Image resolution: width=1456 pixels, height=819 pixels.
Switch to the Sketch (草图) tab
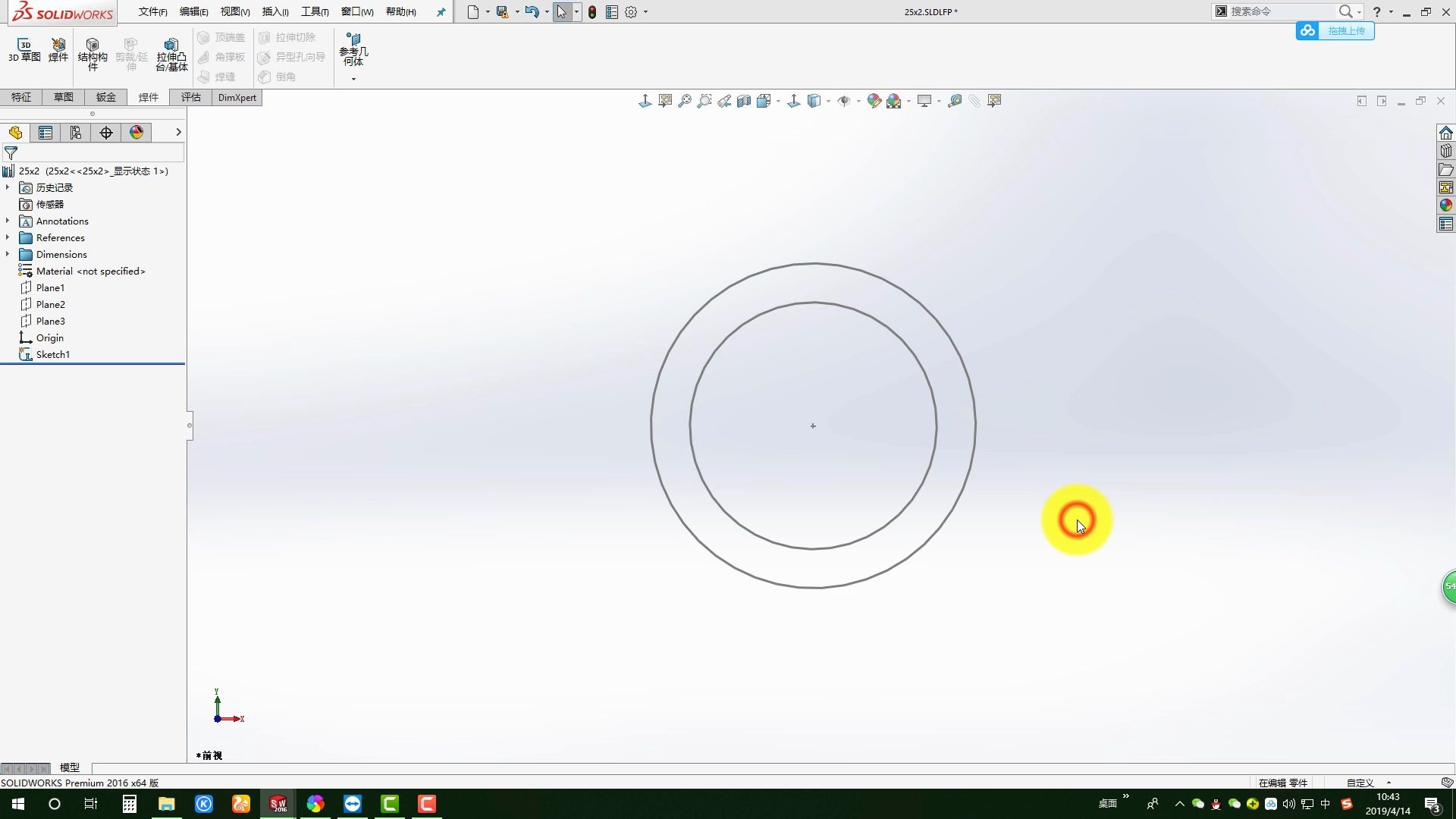click(x=64, y=97)
